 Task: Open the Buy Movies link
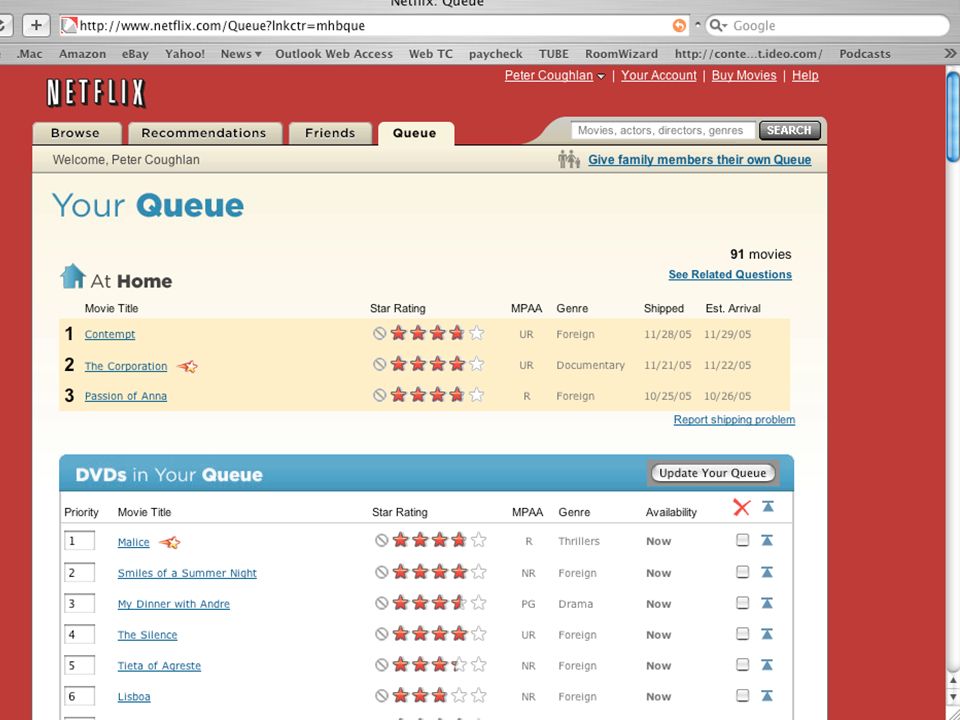[x=744, y=75]
